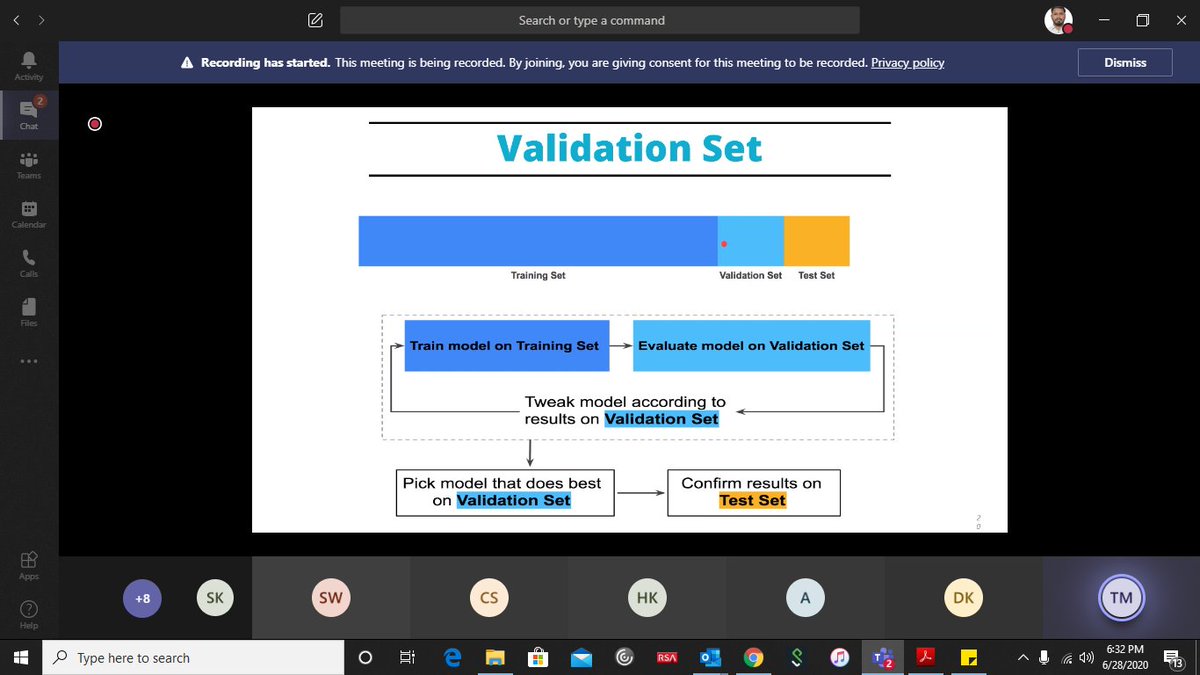Show the +8 additional participants
1200x675 pixels.
point(142,598)
